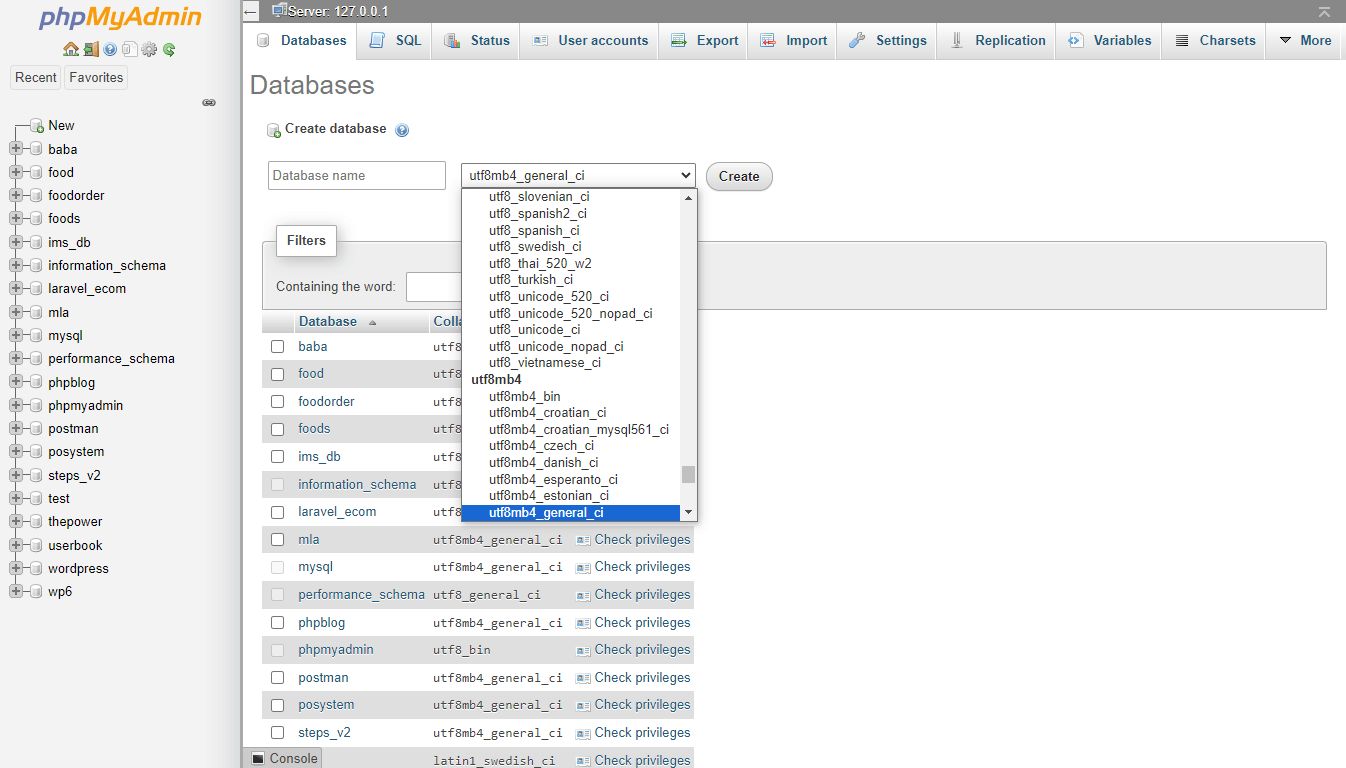Open the information_schema link in table

(x=357, y=485)
